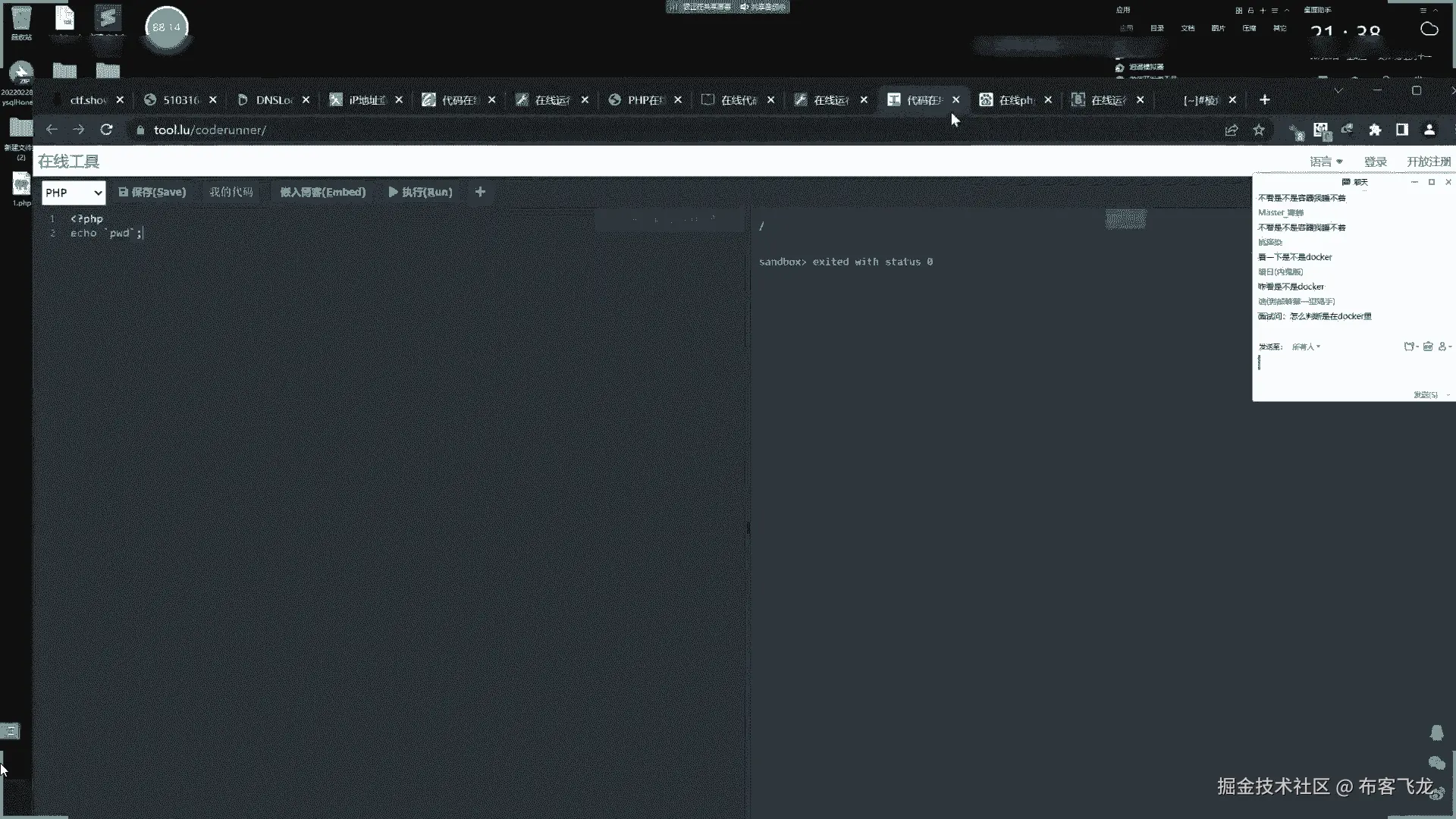This screenshot has width=1456, height=819.
Task: Expand the 所有人 recipient dropdown in chat
Action: pyautogui.click(x=1306, y=347)
